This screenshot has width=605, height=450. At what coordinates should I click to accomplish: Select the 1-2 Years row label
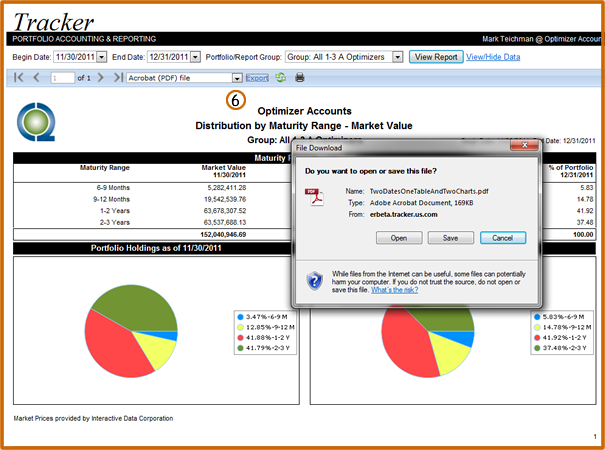[x=115, y=211]
